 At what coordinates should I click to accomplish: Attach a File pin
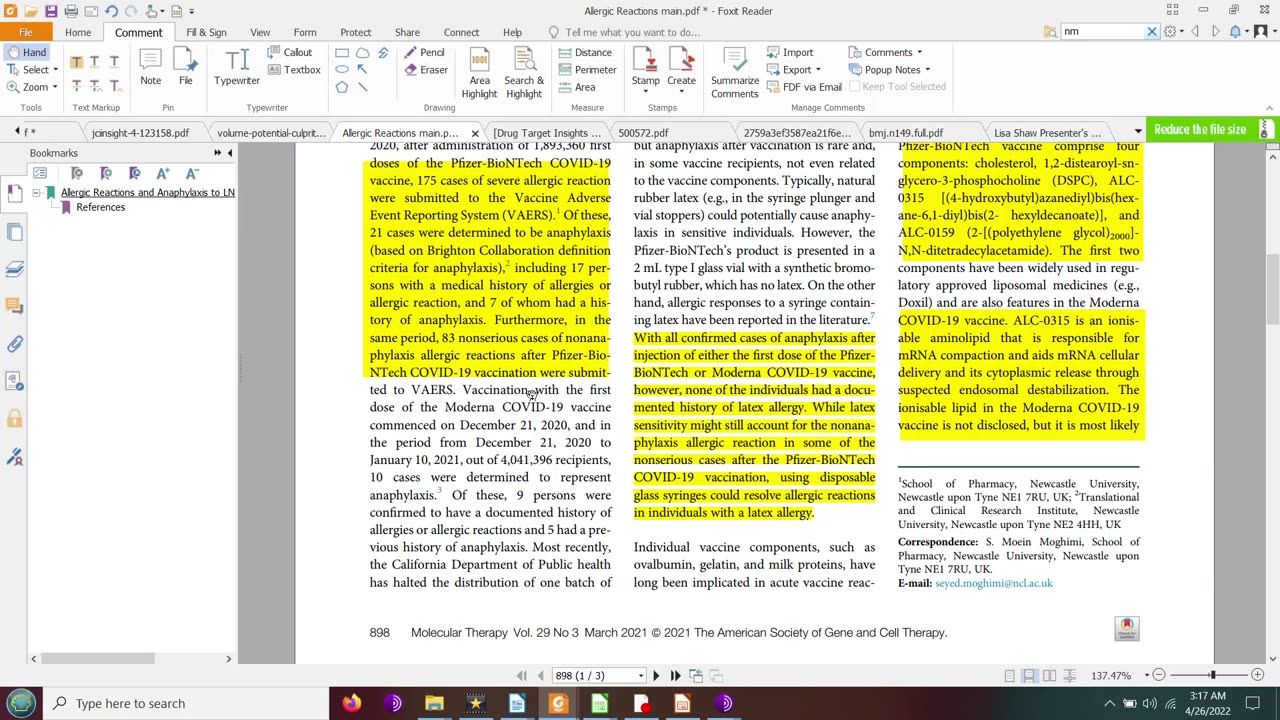coord(186,68)
